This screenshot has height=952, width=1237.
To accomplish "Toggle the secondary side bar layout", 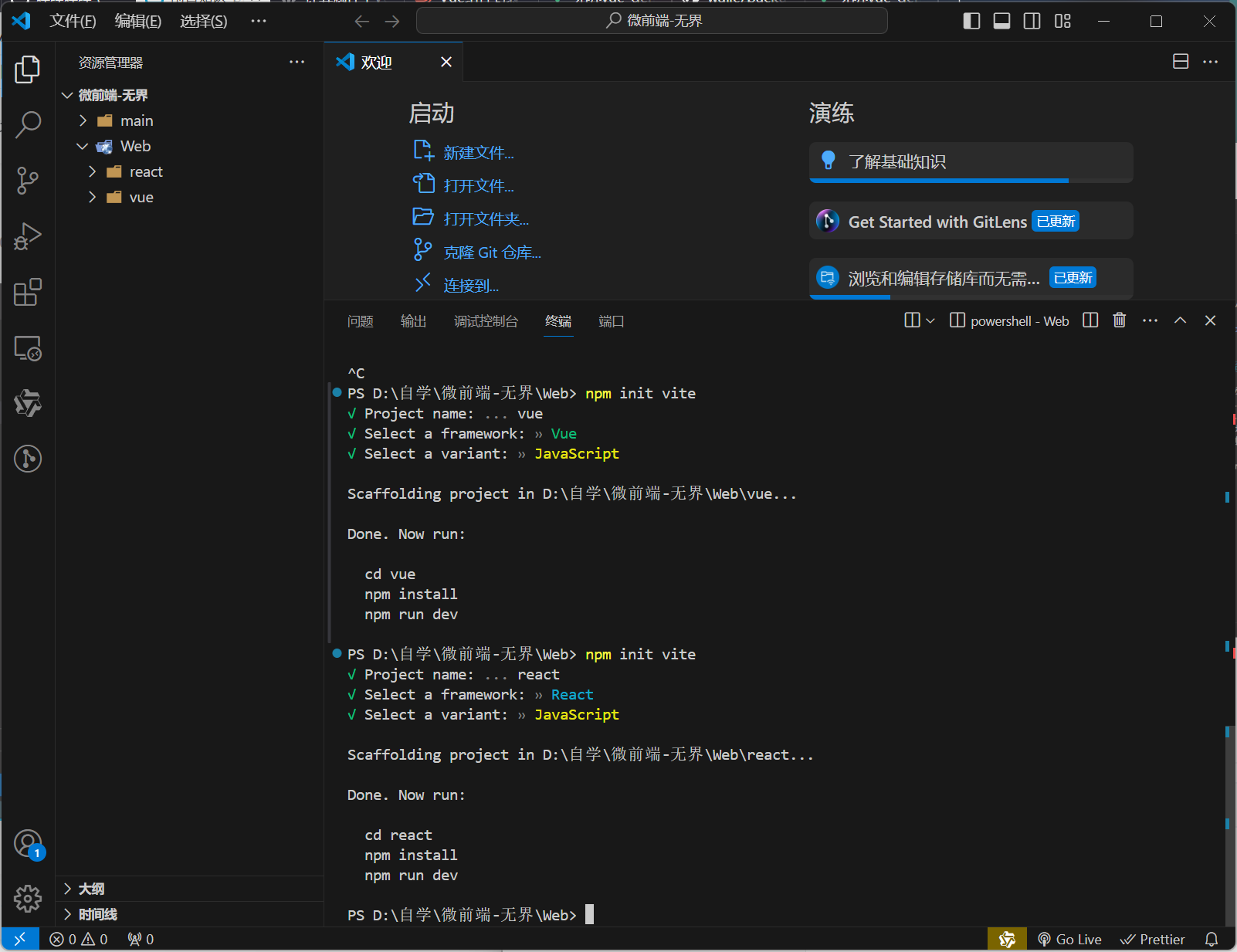I will coord(1032,21).
